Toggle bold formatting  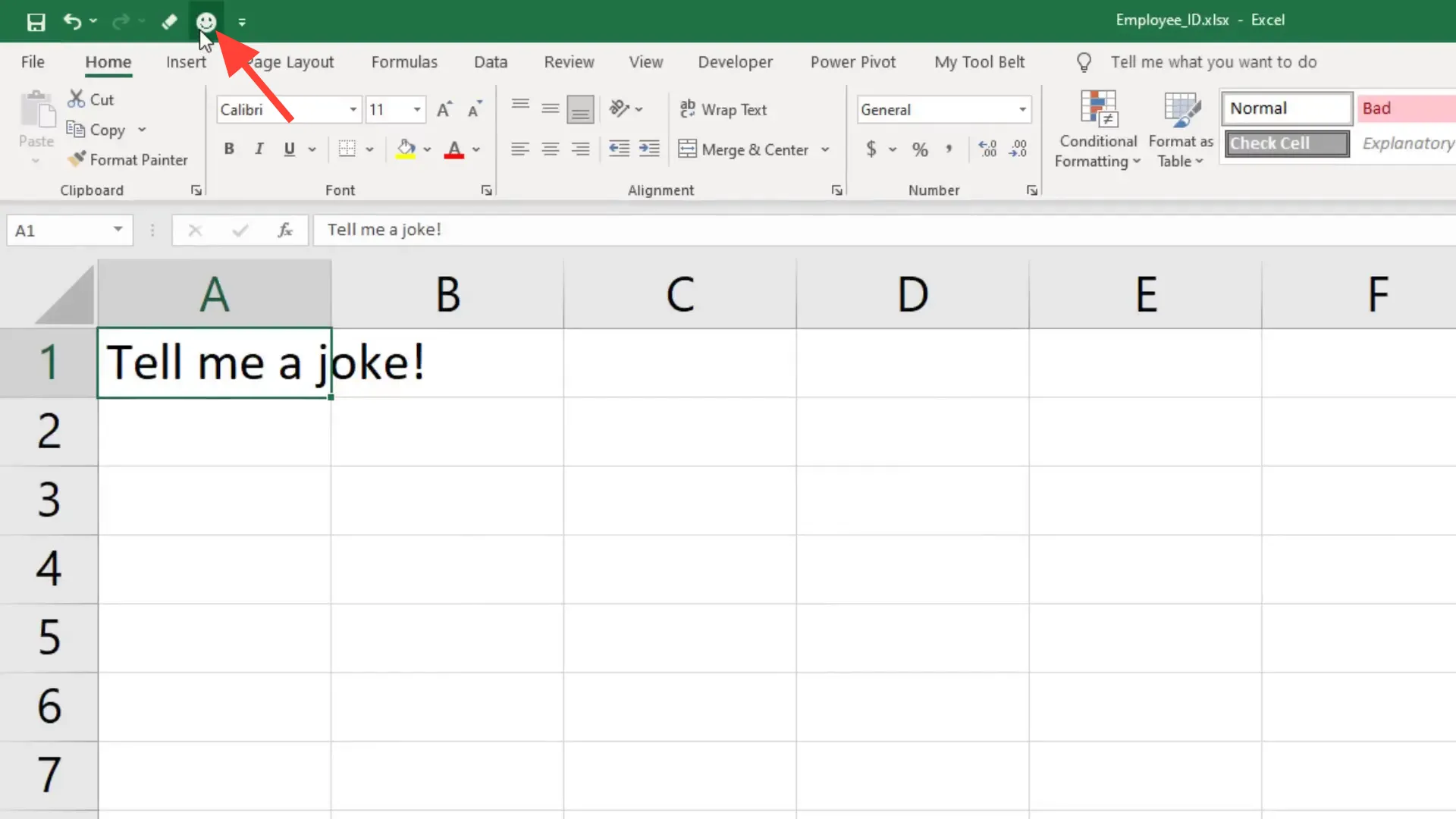tap(229, 149)
